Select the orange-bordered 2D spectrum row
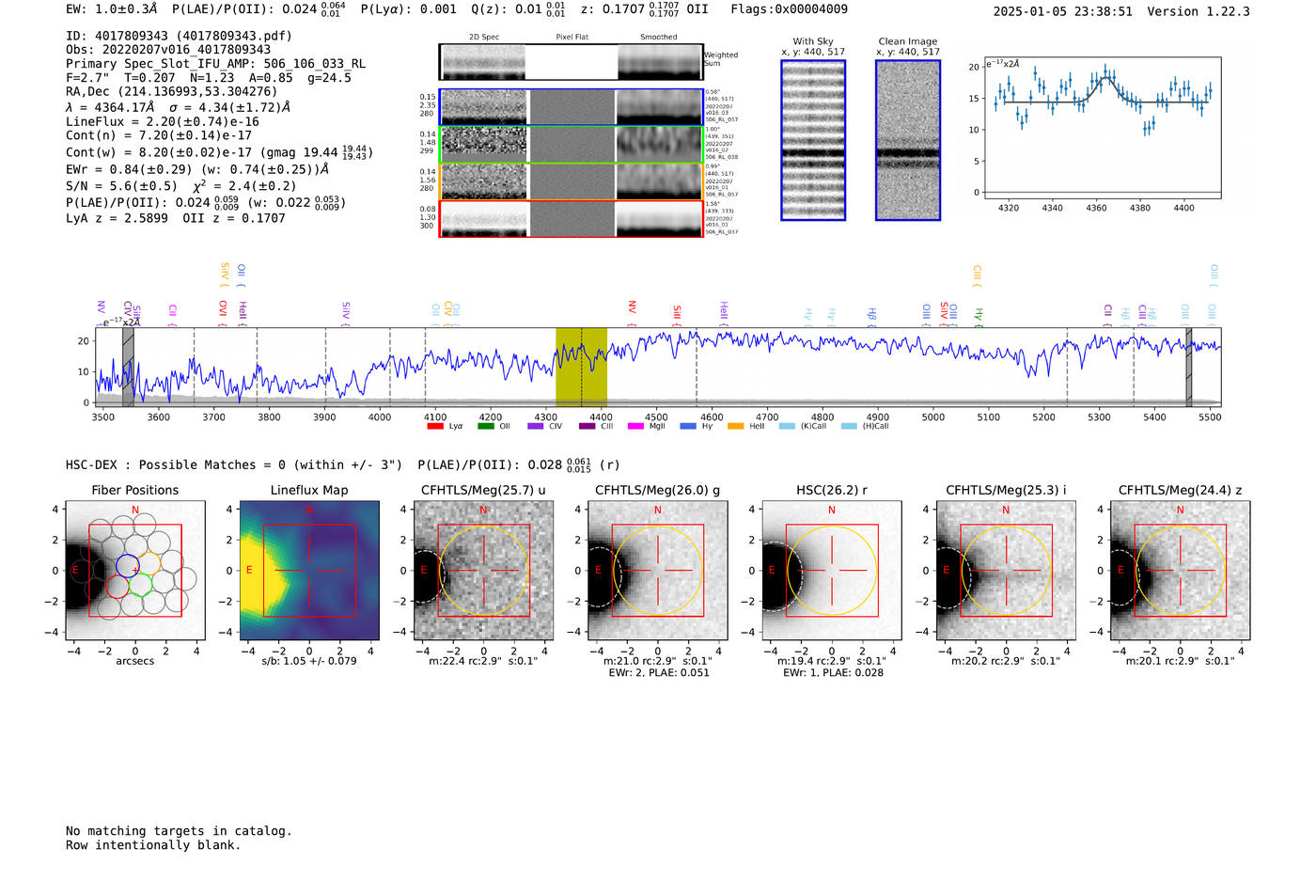The width and height of the screenshot is (1316, 896). (x=572, y=181)
